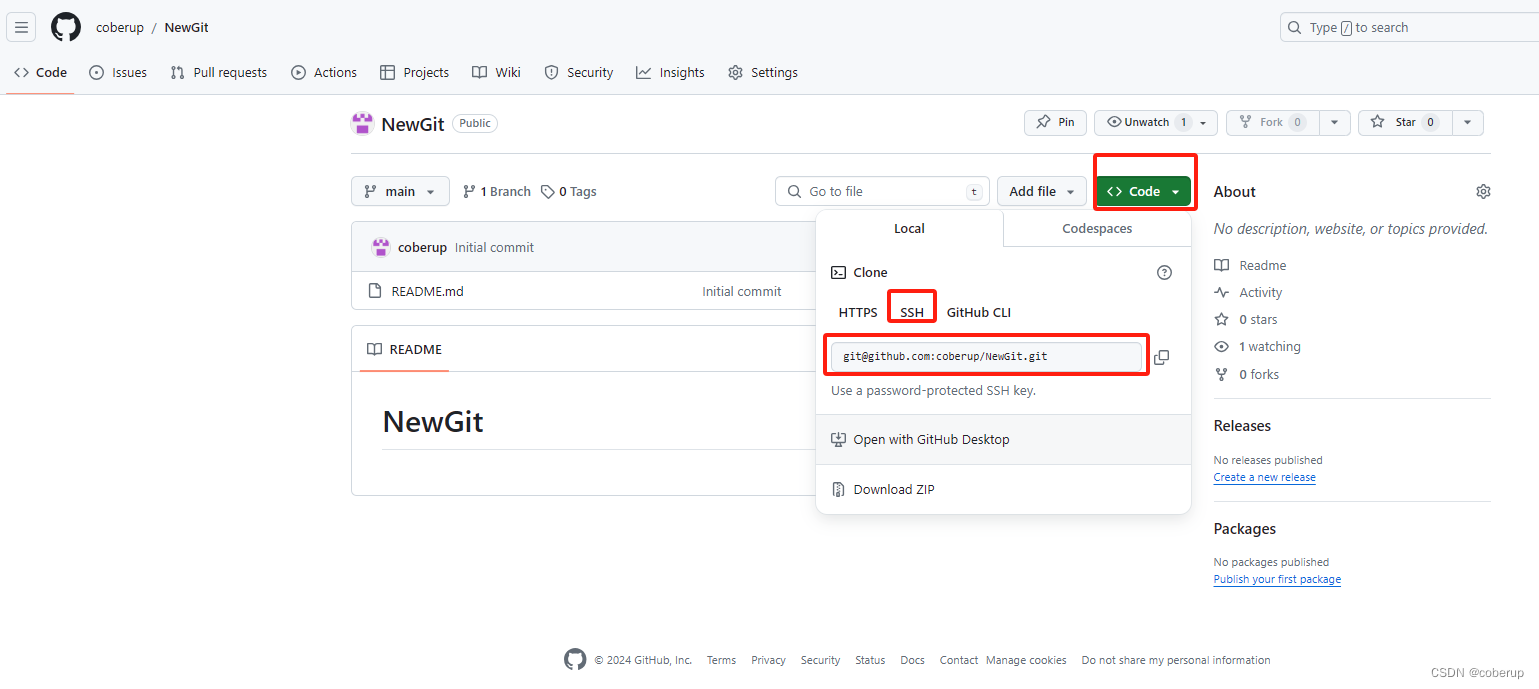
Task: Click the clone help question mark icon
Action: pyautogui.click(x=1164, y=272)
